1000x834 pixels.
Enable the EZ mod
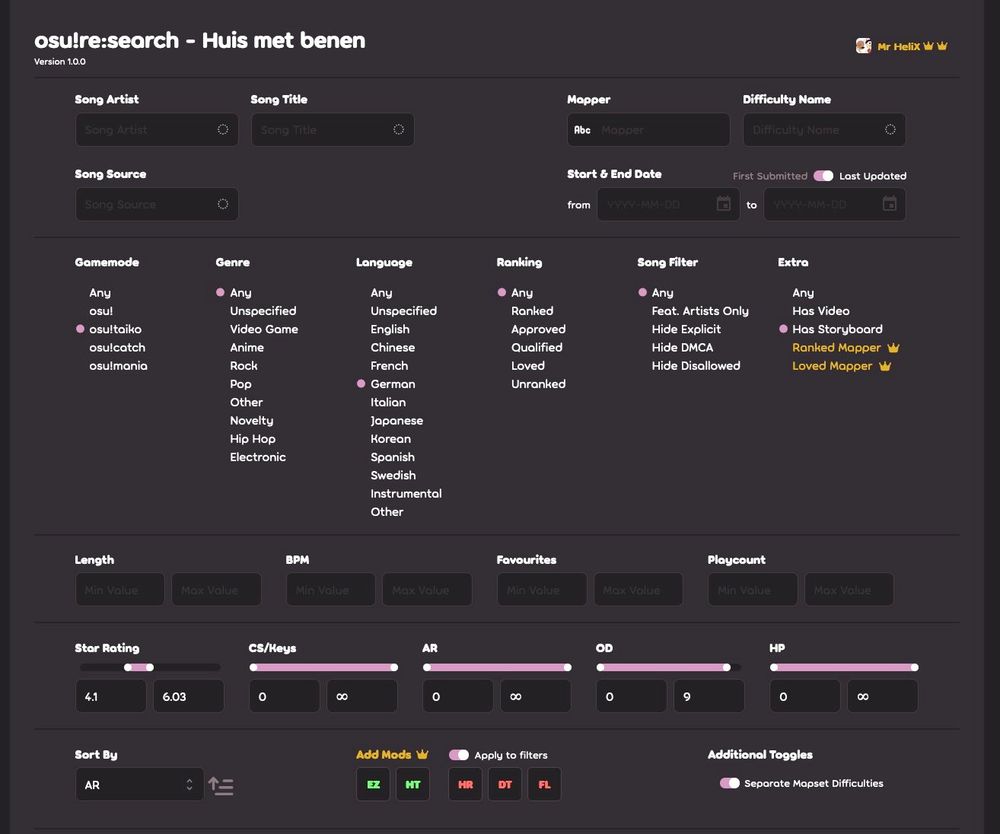[373, 785]
